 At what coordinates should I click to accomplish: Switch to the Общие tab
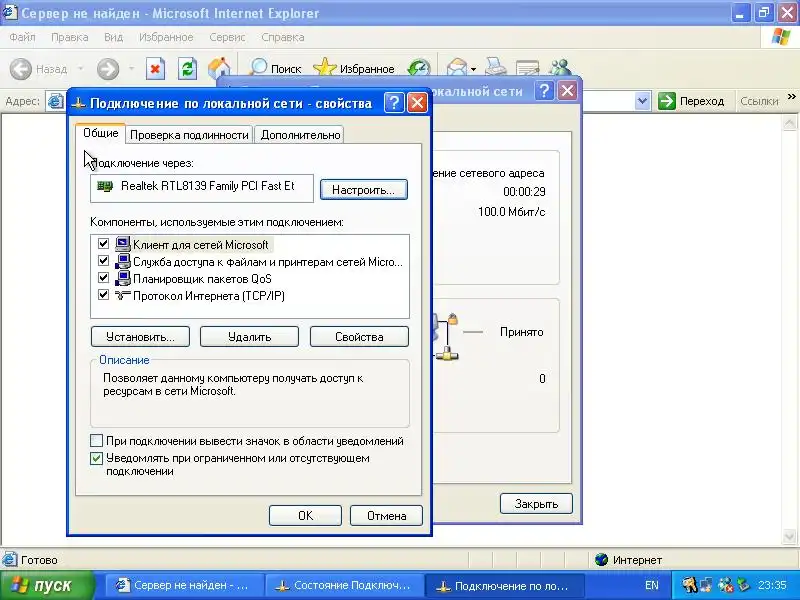[101, 133]
